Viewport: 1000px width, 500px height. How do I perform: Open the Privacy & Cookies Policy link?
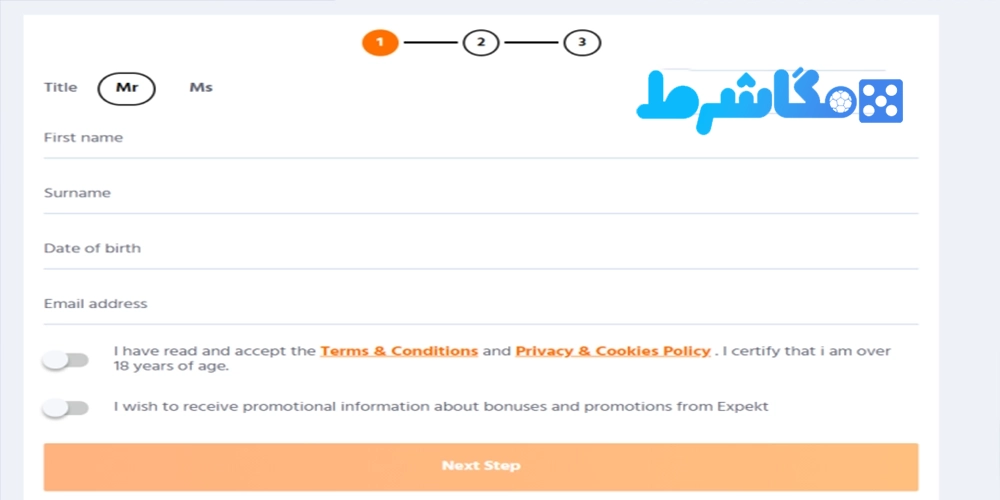(613, 351)
